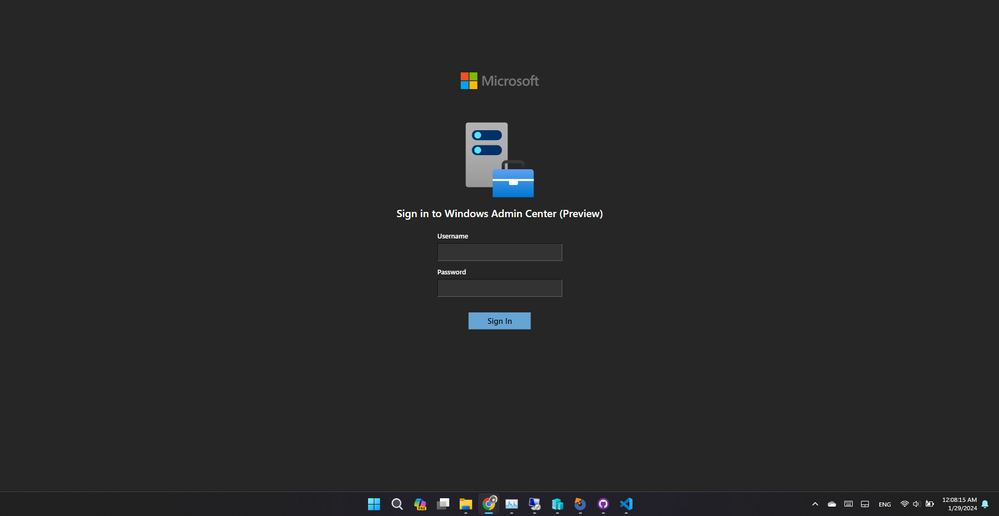Open the ENG language switcher
The width and height of the screenshot is (999, 516).
pos(885,505)
